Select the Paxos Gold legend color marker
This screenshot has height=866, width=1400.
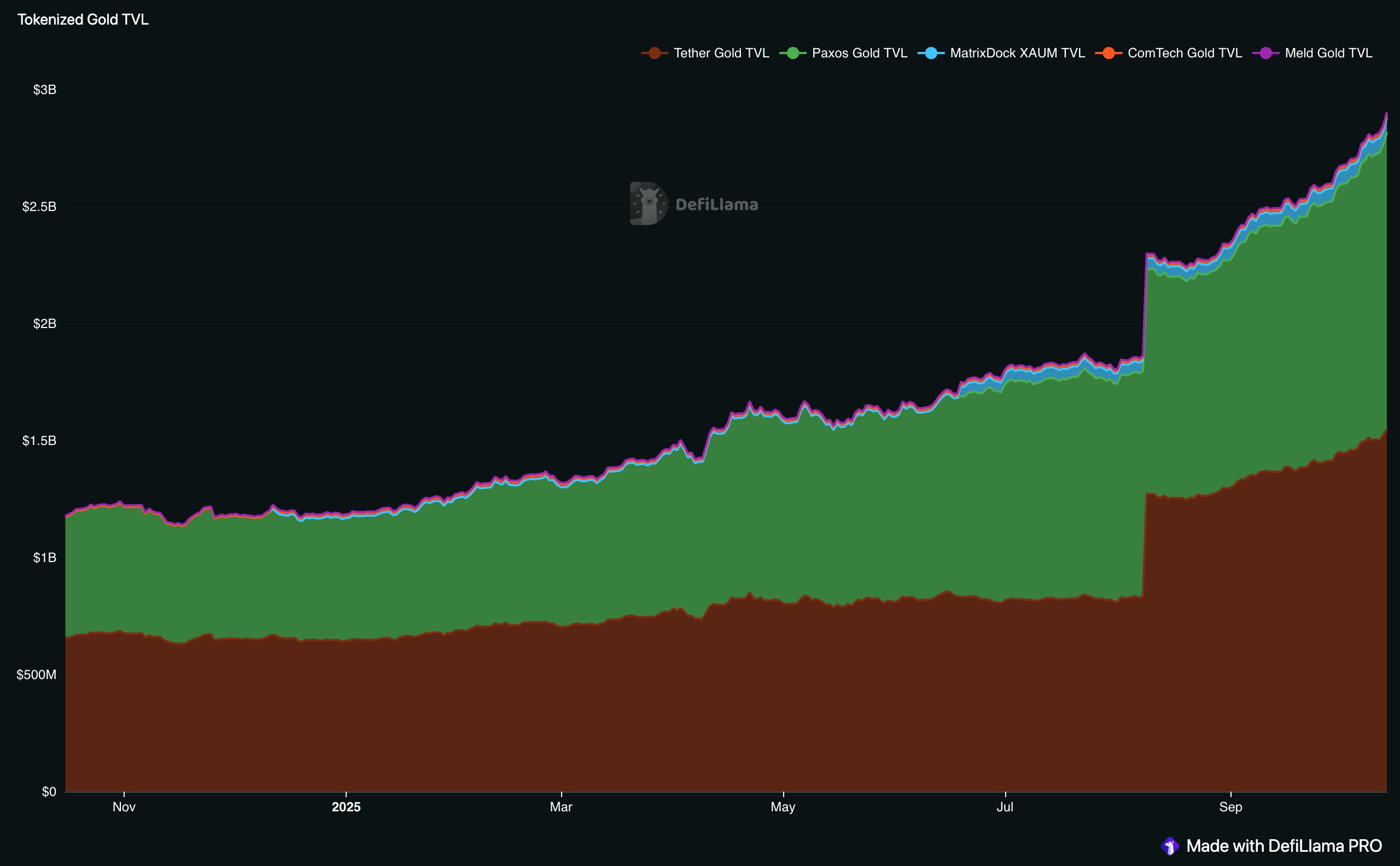pos(794,52)
